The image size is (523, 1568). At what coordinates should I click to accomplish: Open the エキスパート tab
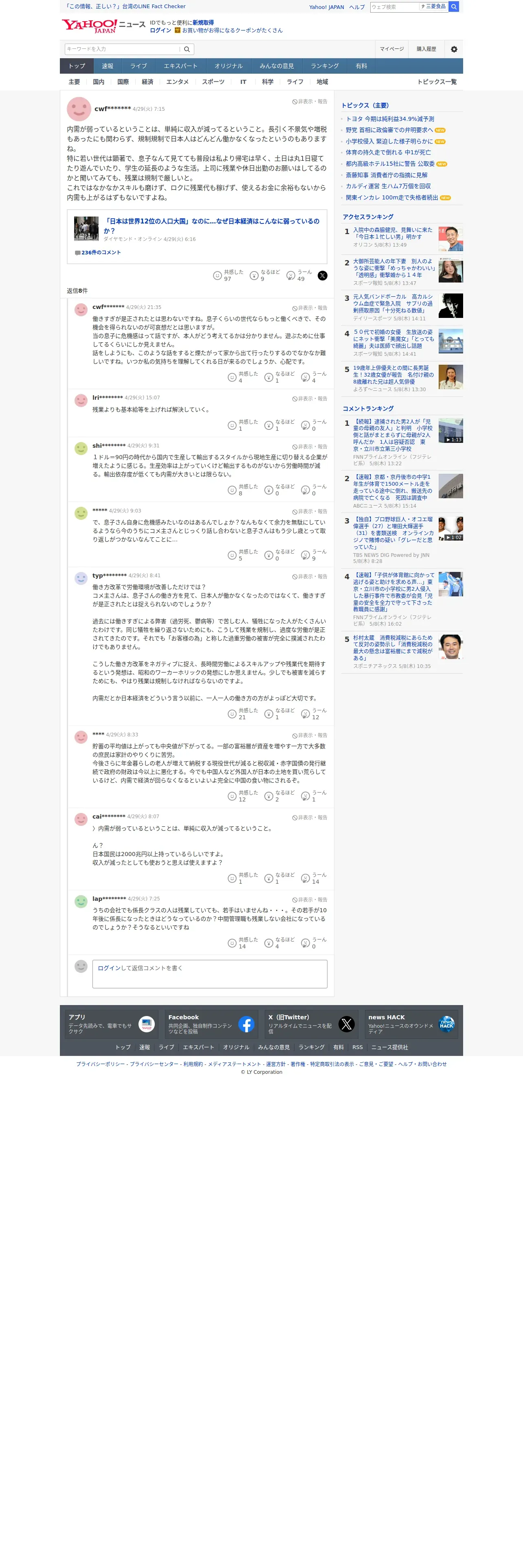click(x=180, y=66)
